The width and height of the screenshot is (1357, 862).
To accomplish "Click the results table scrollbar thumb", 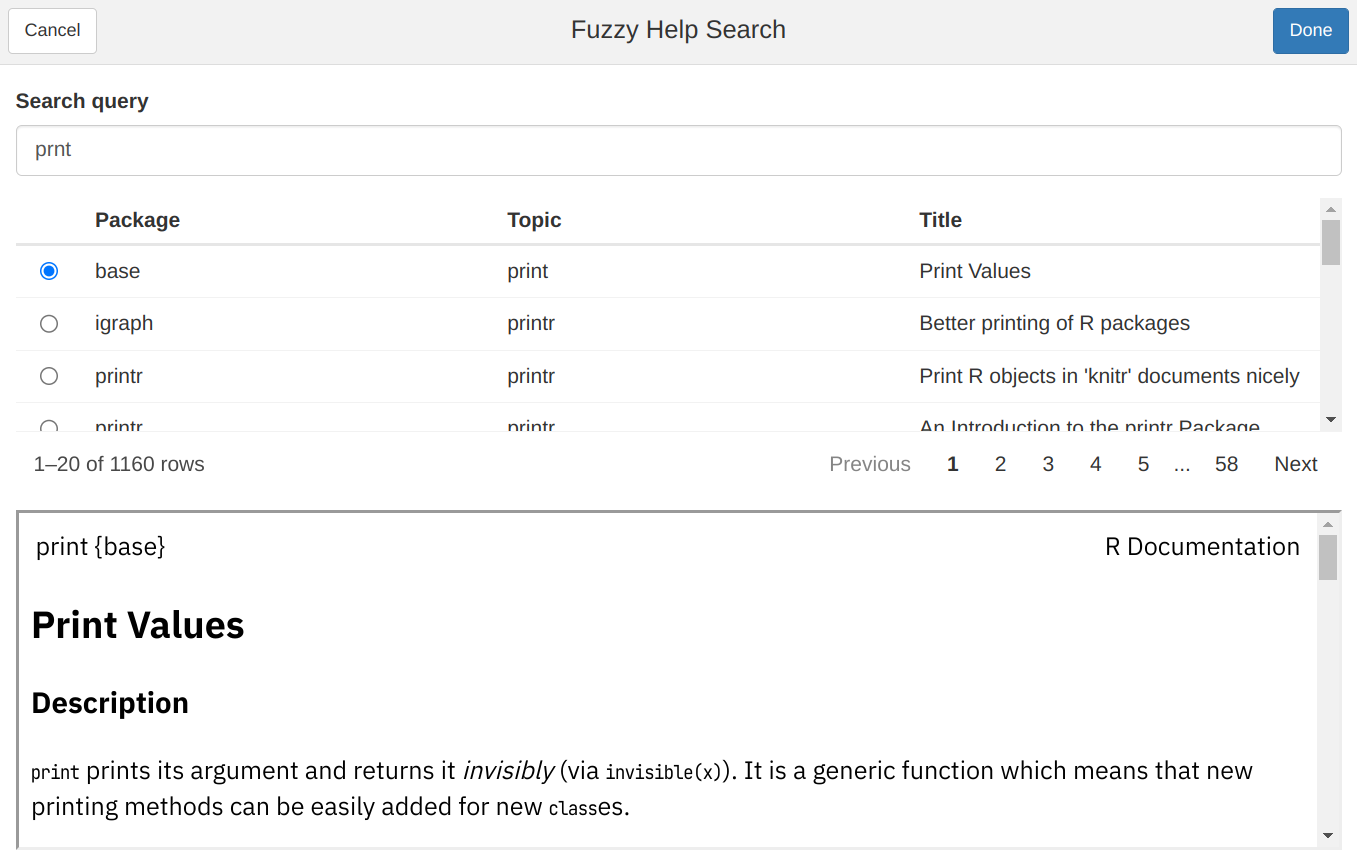I will pos(1330,242).
